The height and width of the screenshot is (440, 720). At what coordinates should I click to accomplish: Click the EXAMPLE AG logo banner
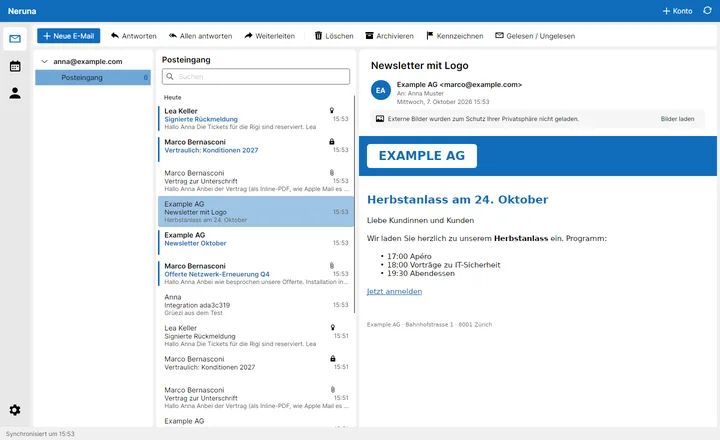[422, 156]
